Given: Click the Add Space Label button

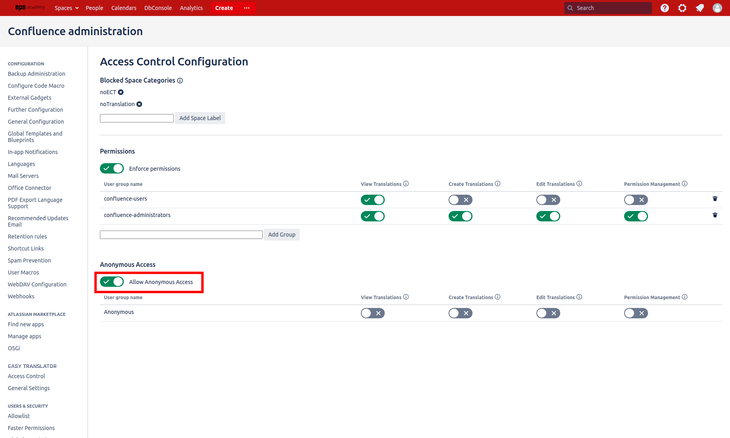Looking at the screenshot, I should point(200,118).
